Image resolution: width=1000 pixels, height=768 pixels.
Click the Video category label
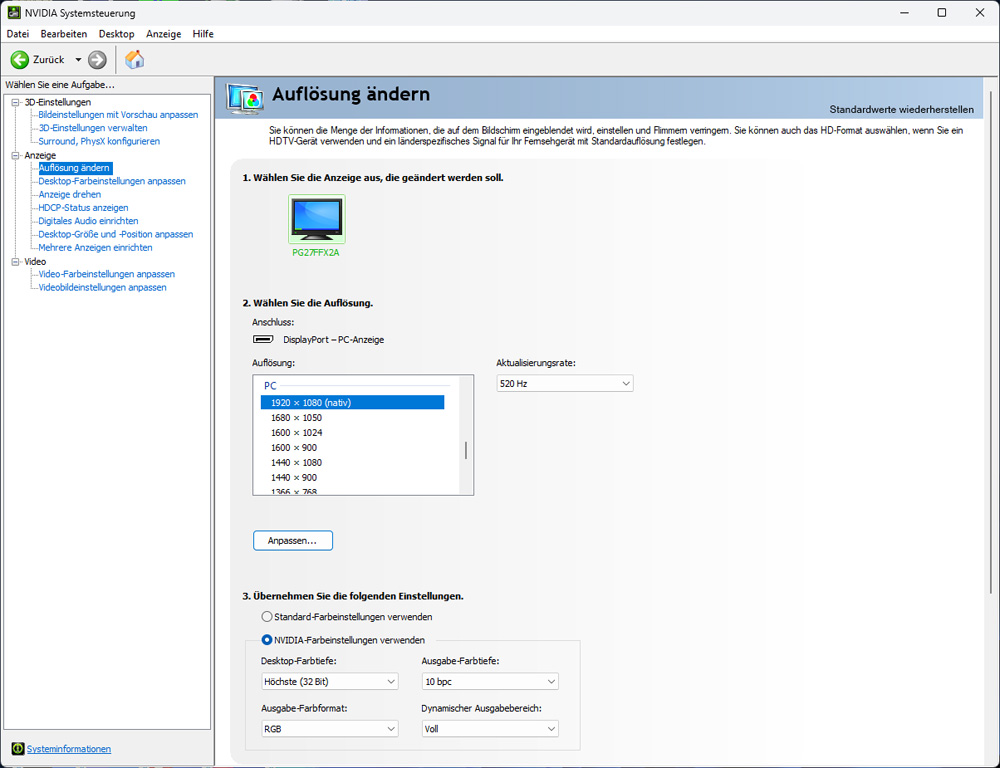[35, 262]
